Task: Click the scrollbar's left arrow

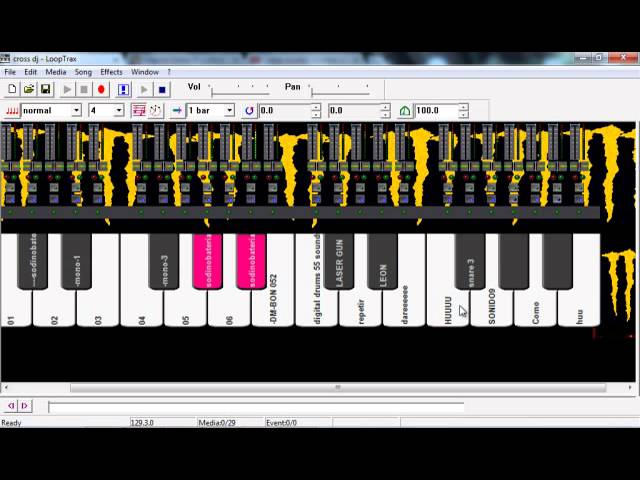Action: tap(5, 387)
